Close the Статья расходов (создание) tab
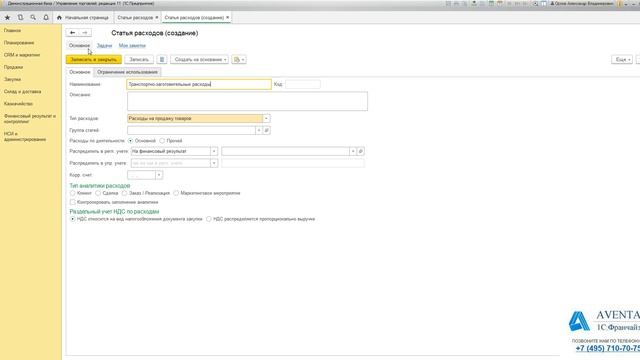640x360 pixels. pos(228,18)
